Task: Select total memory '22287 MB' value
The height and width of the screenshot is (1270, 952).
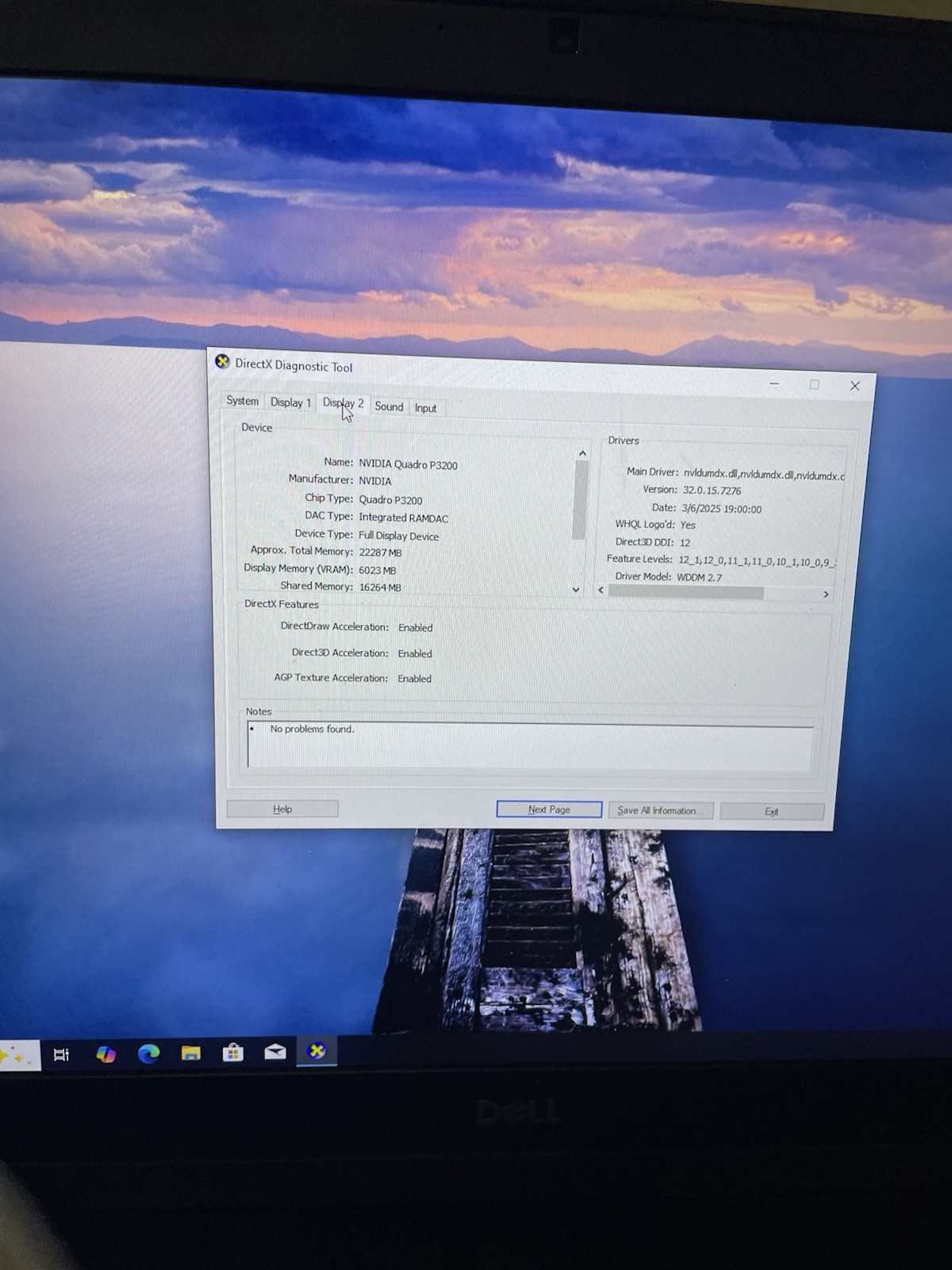Action: click(380, 552)
